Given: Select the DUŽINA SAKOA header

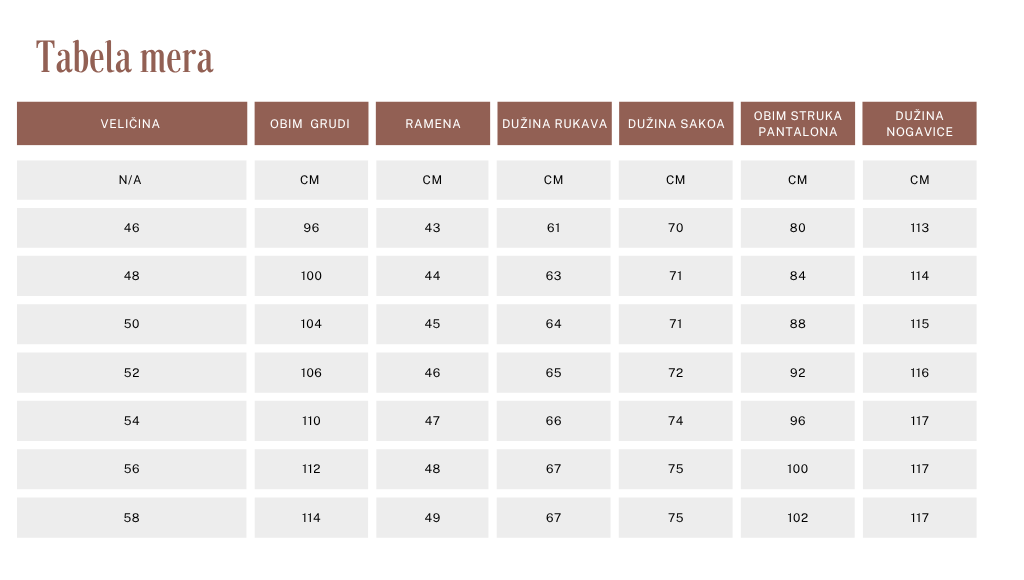Looking at the screenshot, I should click(676, 123).
